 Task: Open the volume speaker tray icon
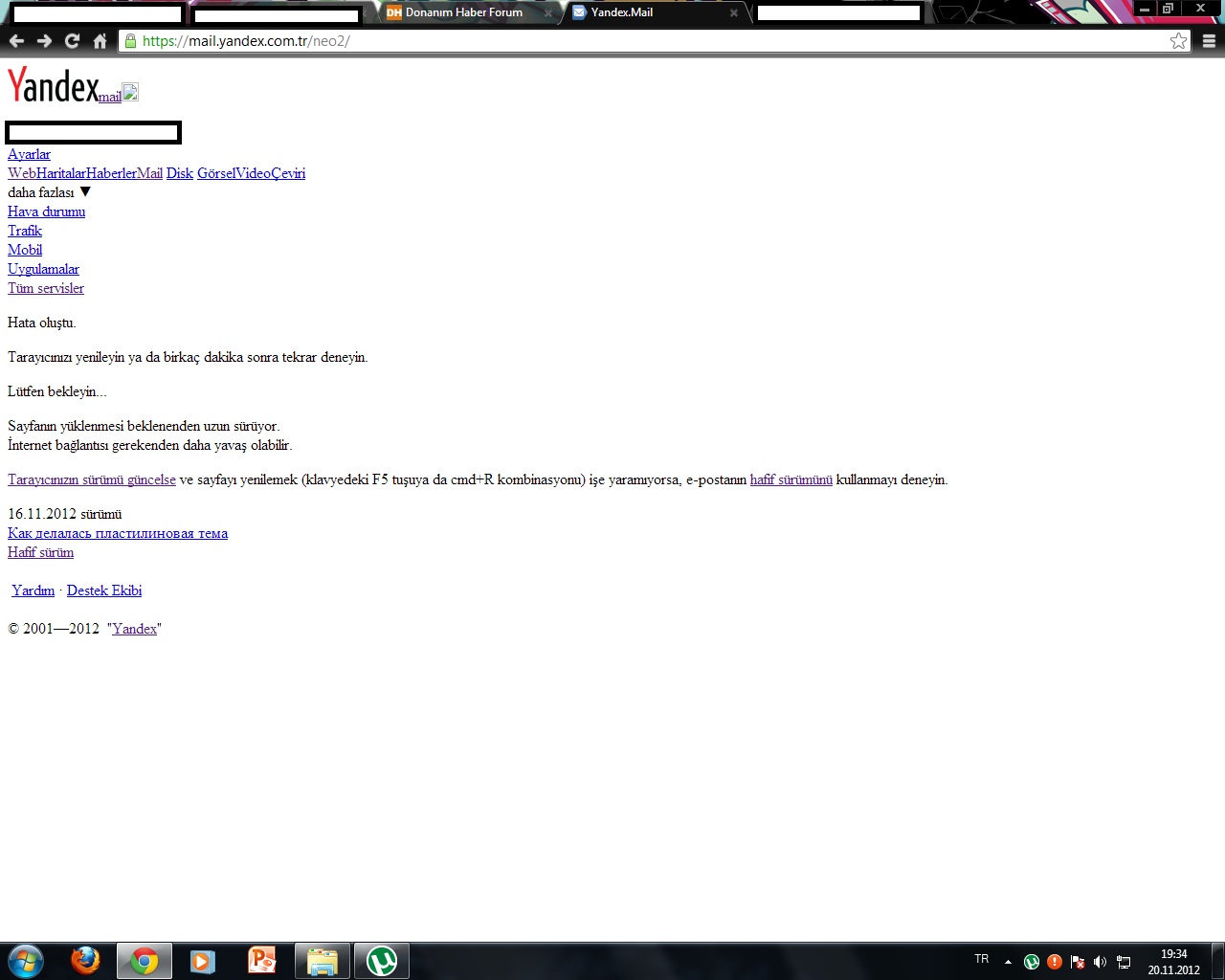pyautogui.click(x=1101, y=962)
